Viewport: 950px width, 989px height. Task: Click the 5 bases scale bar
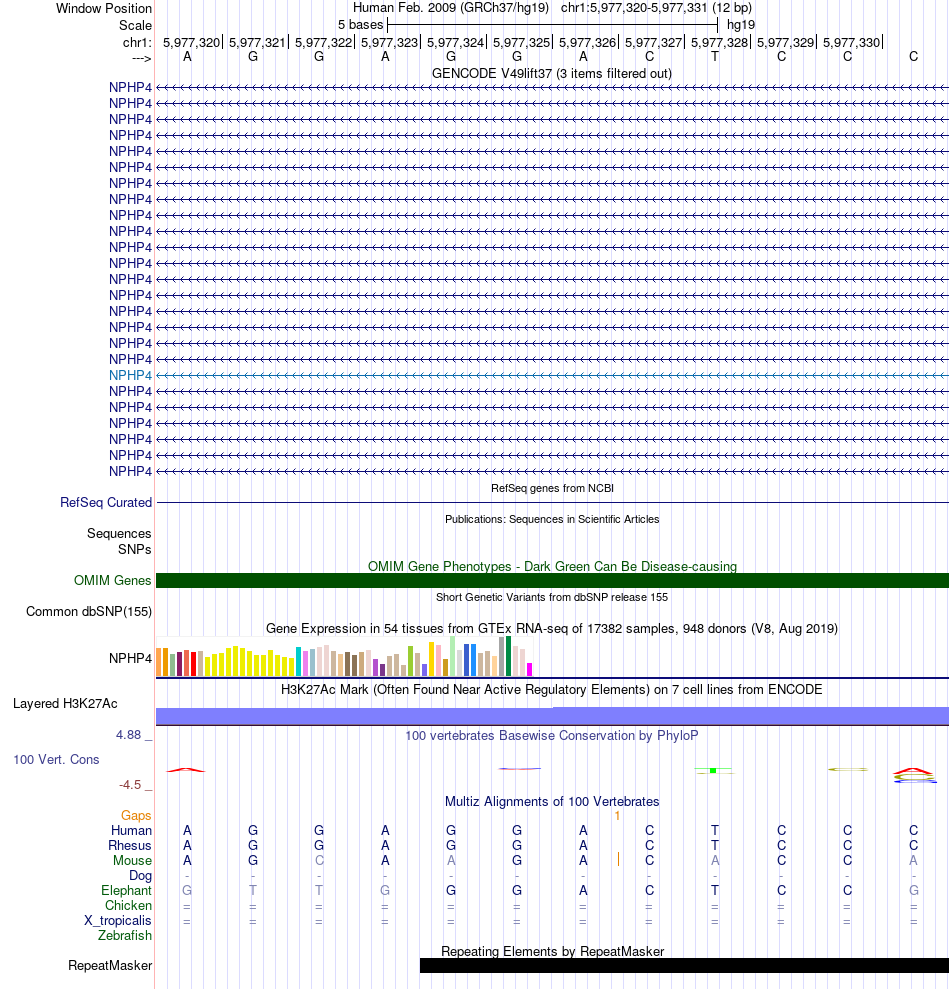pos(553,25)
